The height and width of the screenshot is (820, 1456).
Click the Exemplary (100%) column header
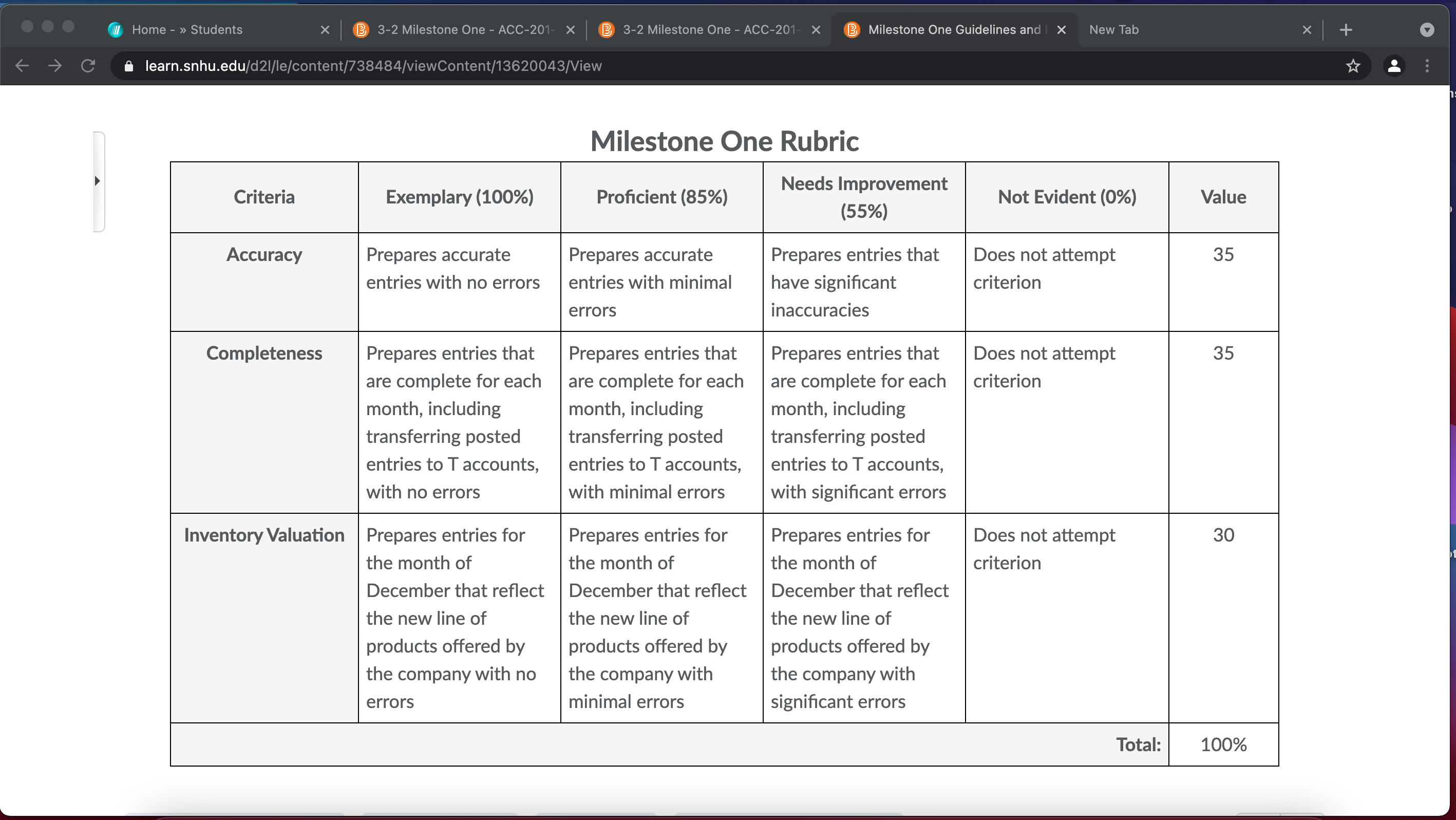(459, 197)
